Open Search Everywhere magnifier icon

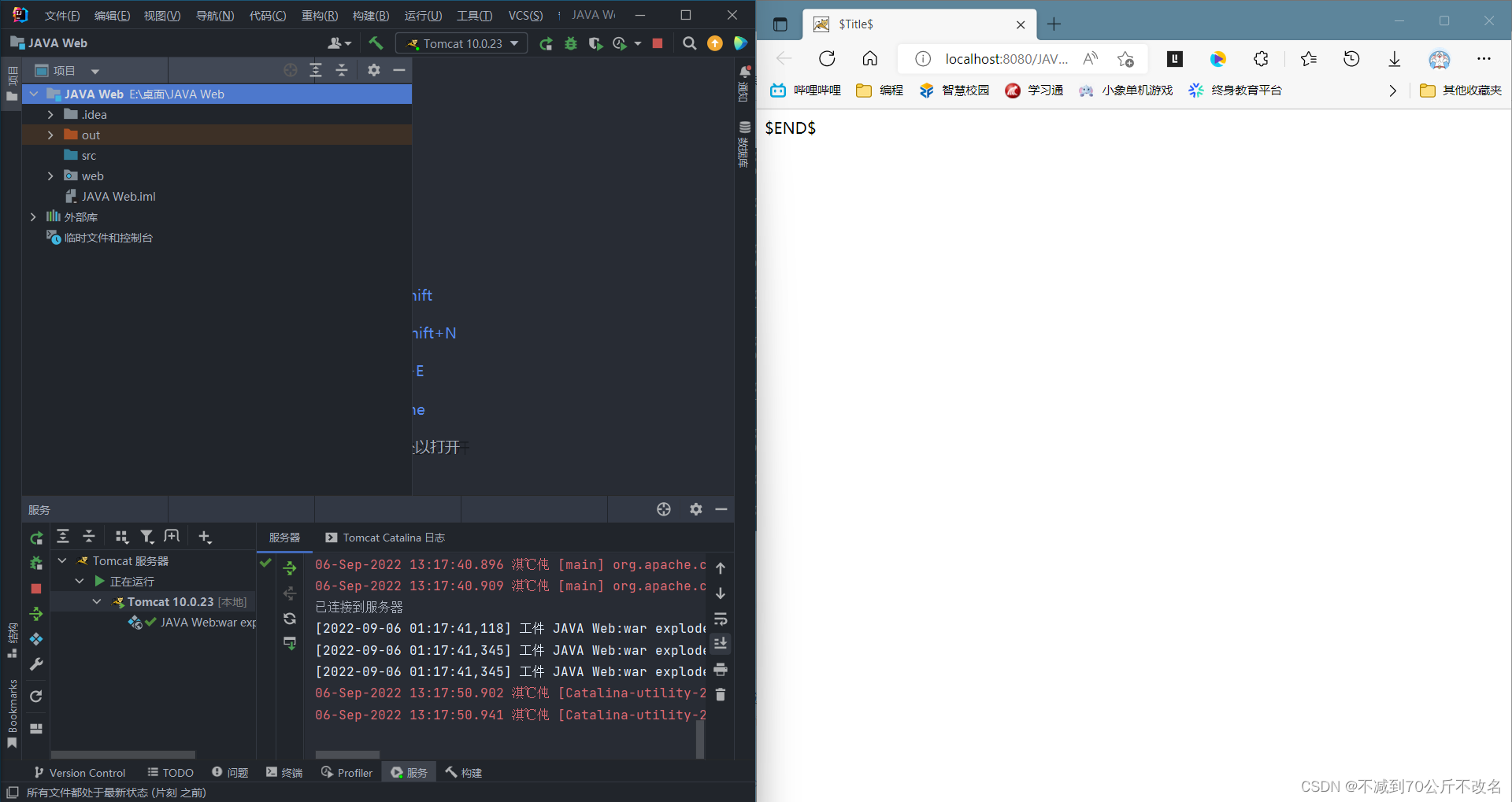(689, 43)
